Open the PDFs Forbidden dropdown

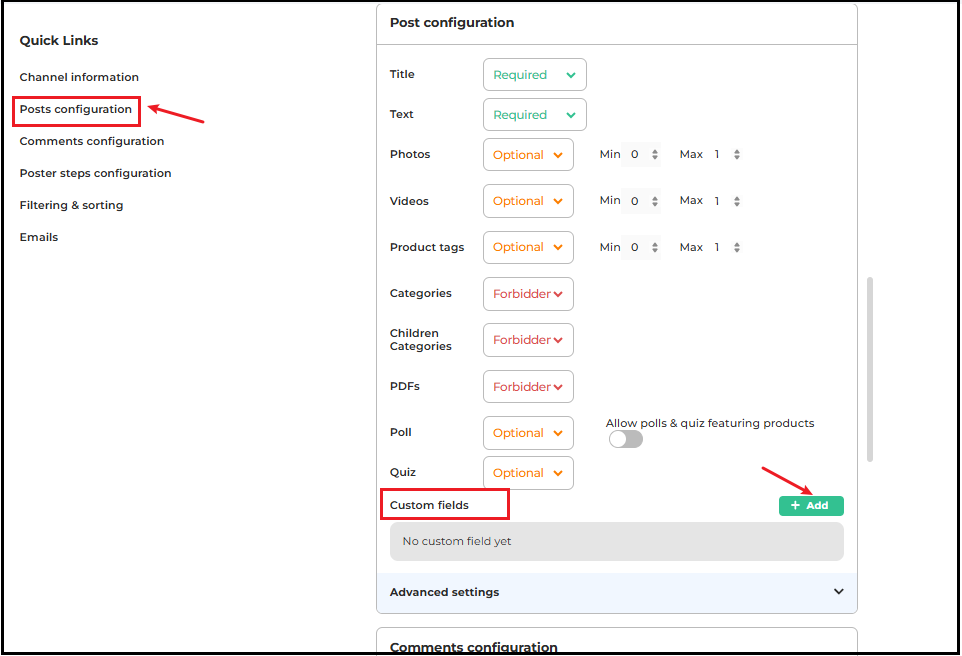(x=528, y=387)
